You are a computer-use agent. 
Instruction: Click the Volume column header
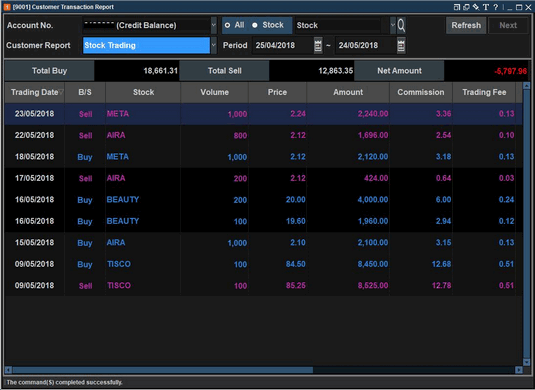(x=215, y=92)
